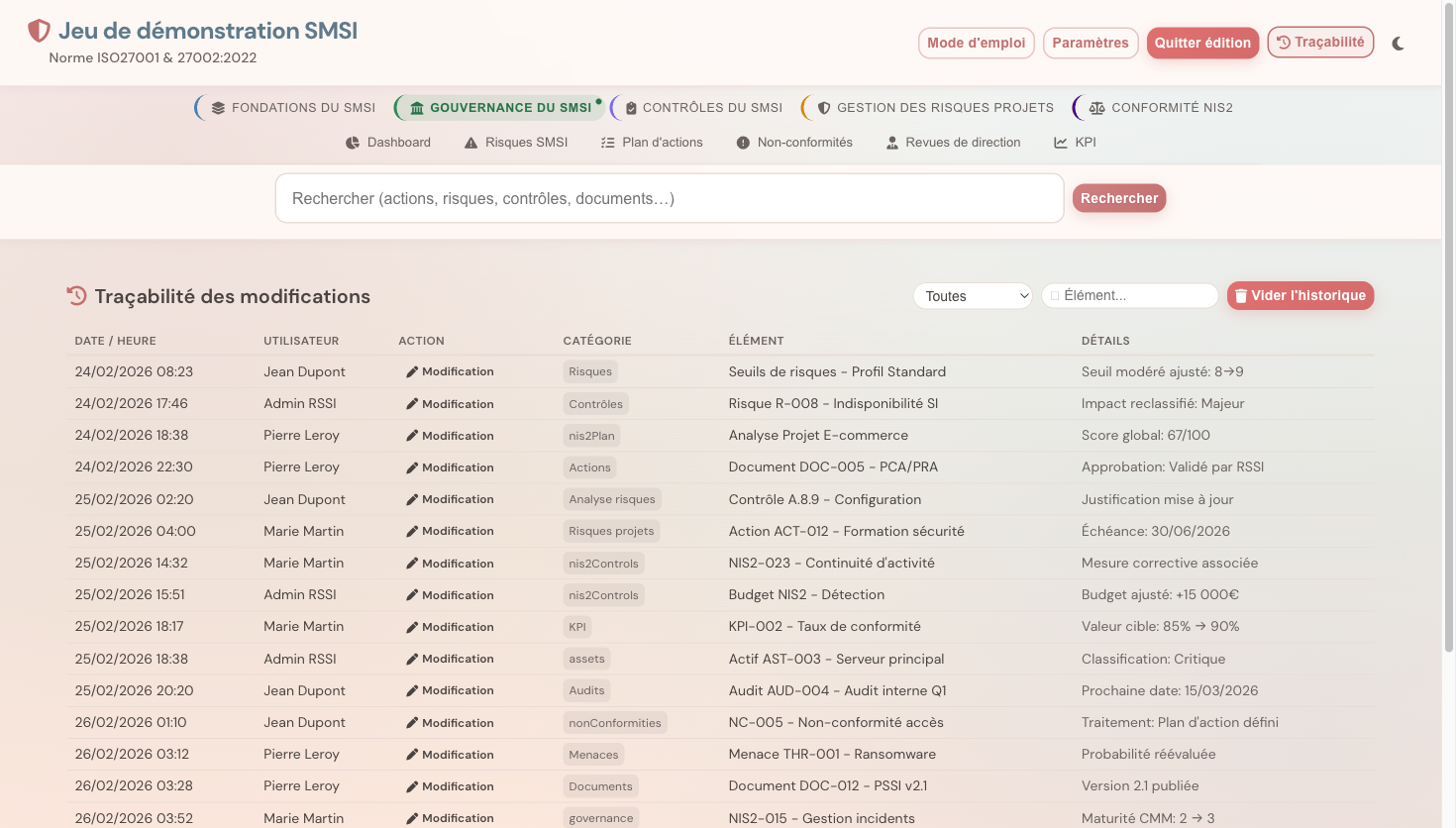1456x828 pixels.
Task: Exit edit mode with Quitter édition
Action: pyautogui.click(x=1202, y=43)
